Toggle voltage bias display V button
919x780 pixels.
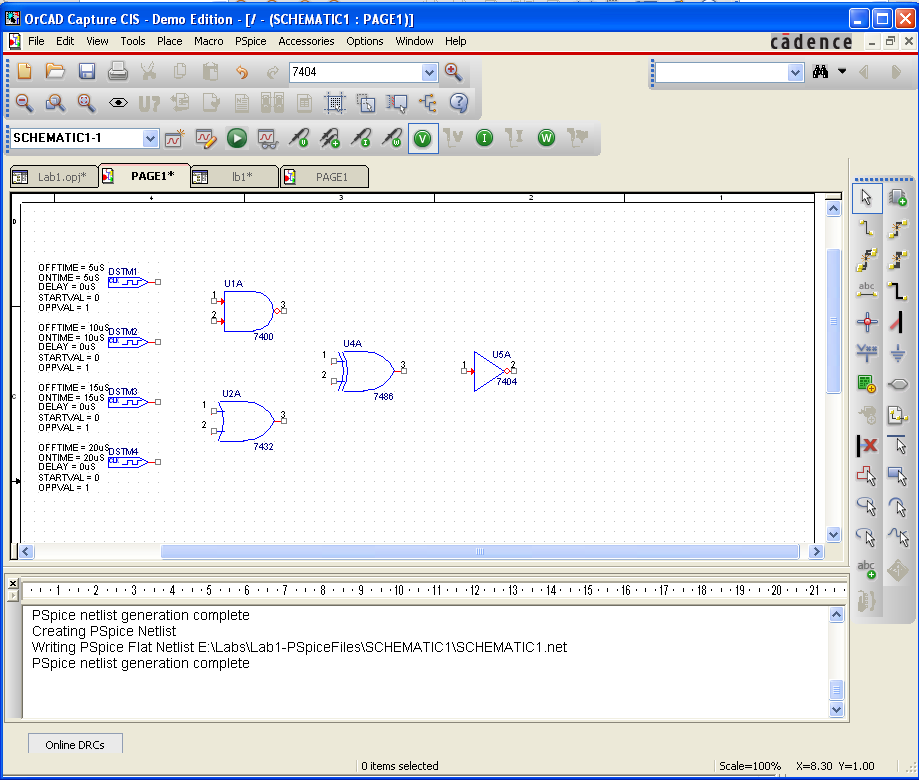[423, 138]
